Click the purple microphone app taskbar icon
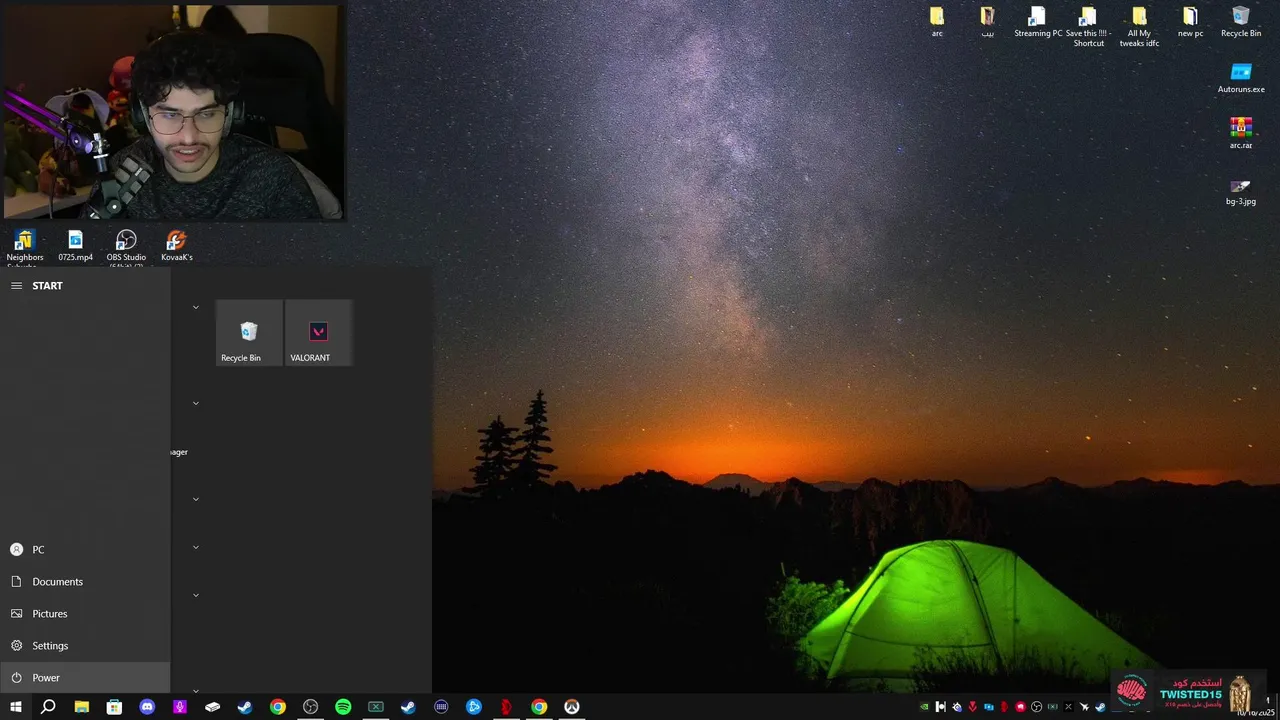Screen dimensions: 1280x720 coord(180,707)
